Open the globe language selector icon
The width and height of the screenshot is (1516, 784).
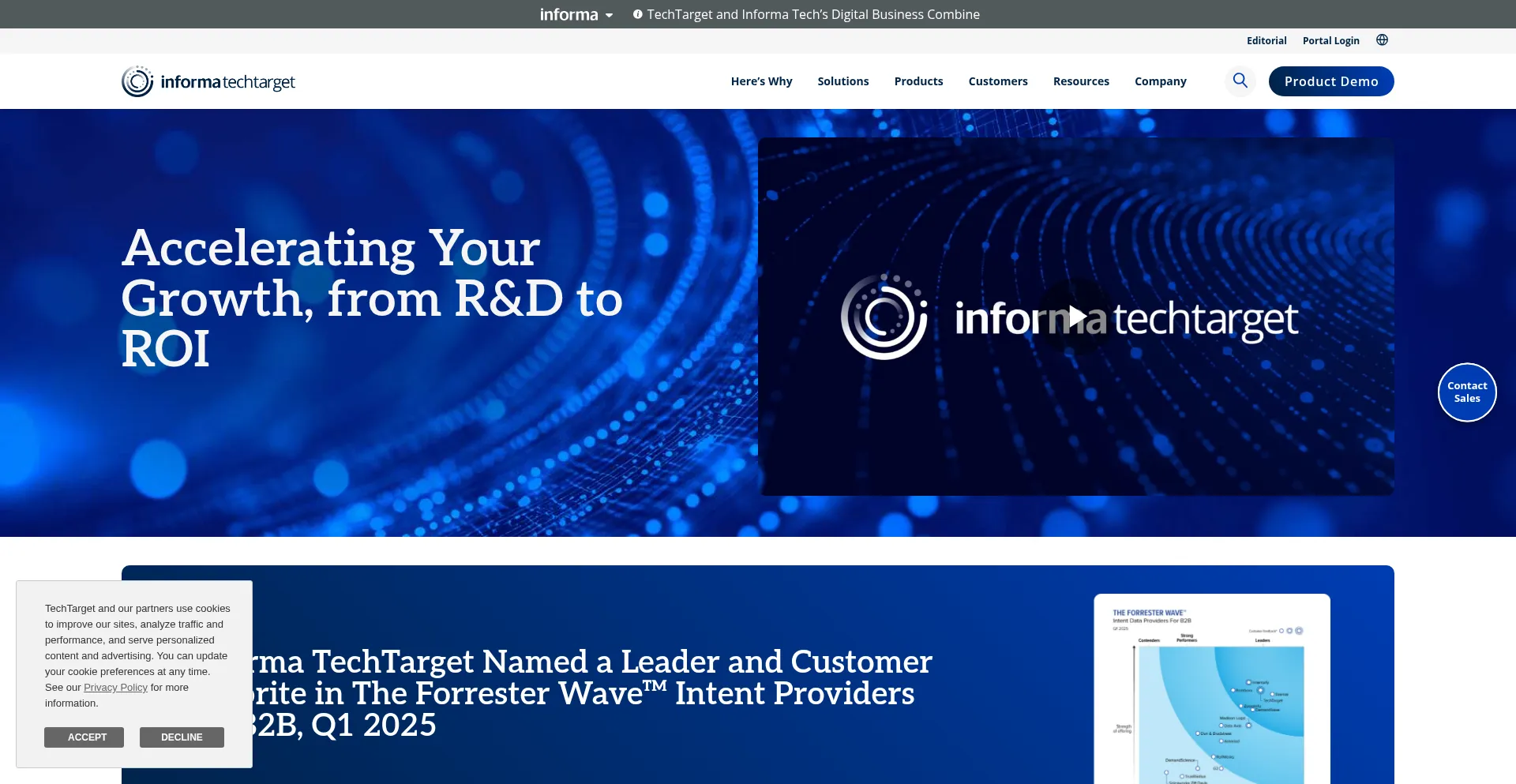coord(1382,40)
